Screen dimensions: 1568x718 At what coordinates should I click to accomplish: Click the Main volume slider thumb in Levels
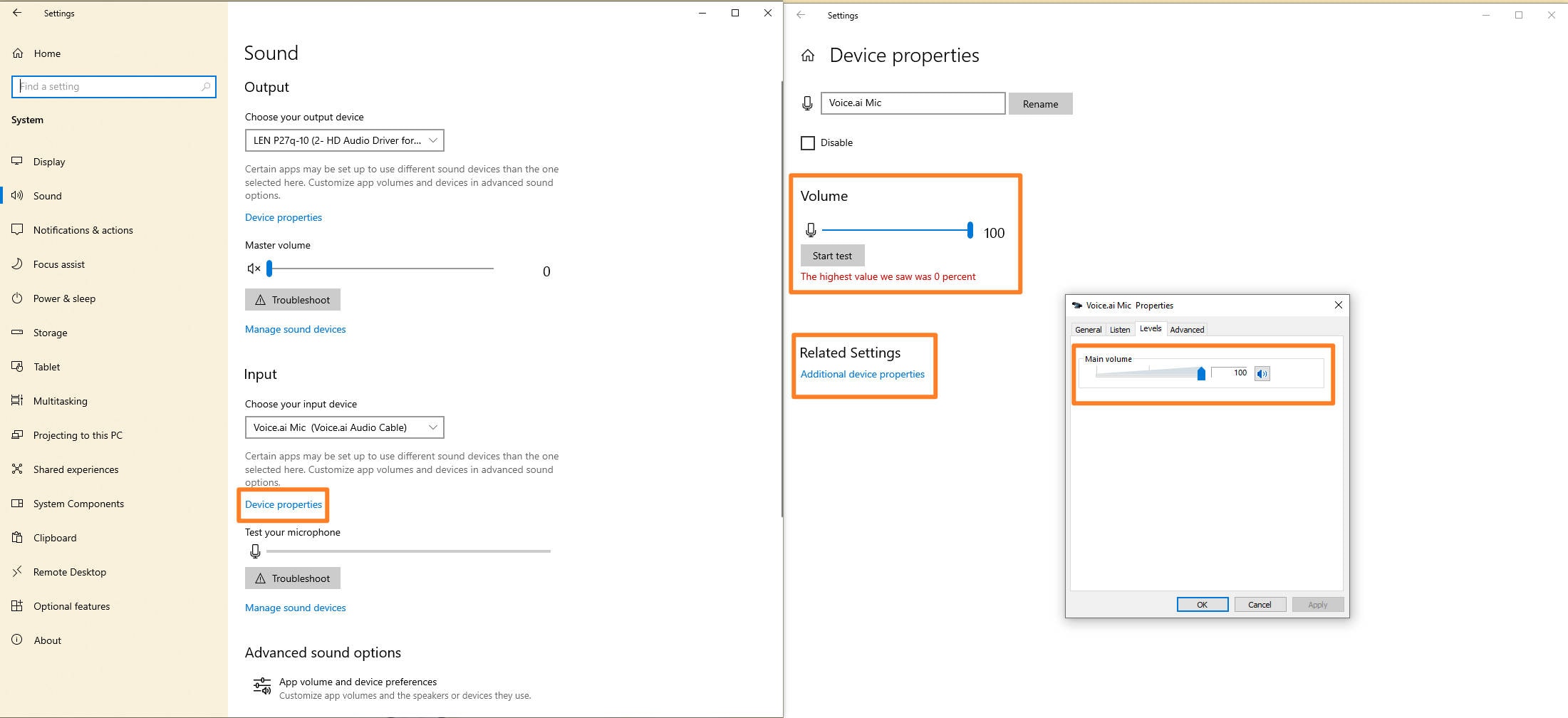[1201, 373]
